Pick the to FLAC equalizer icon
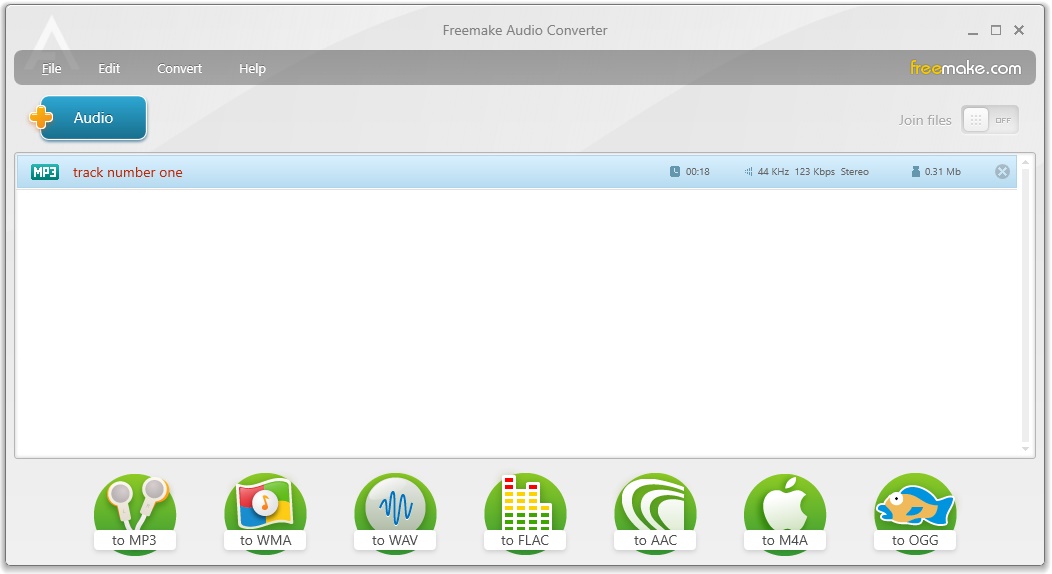Screen dimensions: 1052x574 pos(525,514)
